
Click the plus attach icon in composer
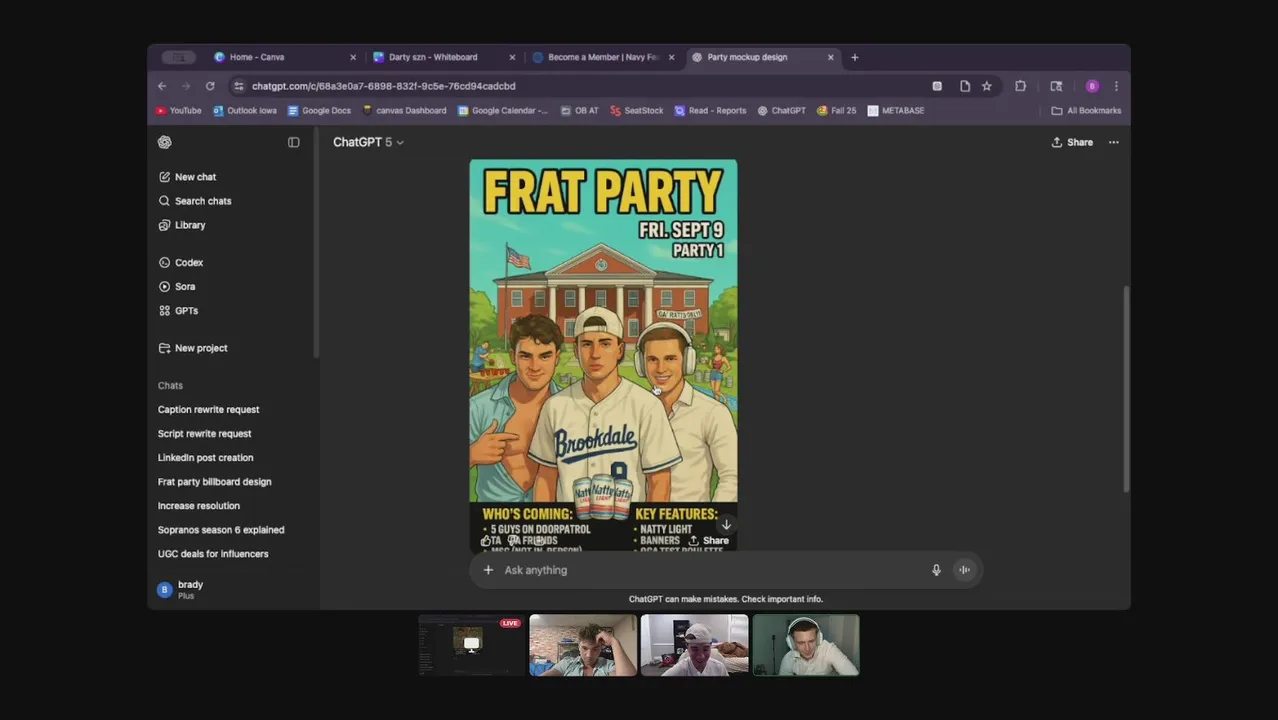click(x=488, y=570)
